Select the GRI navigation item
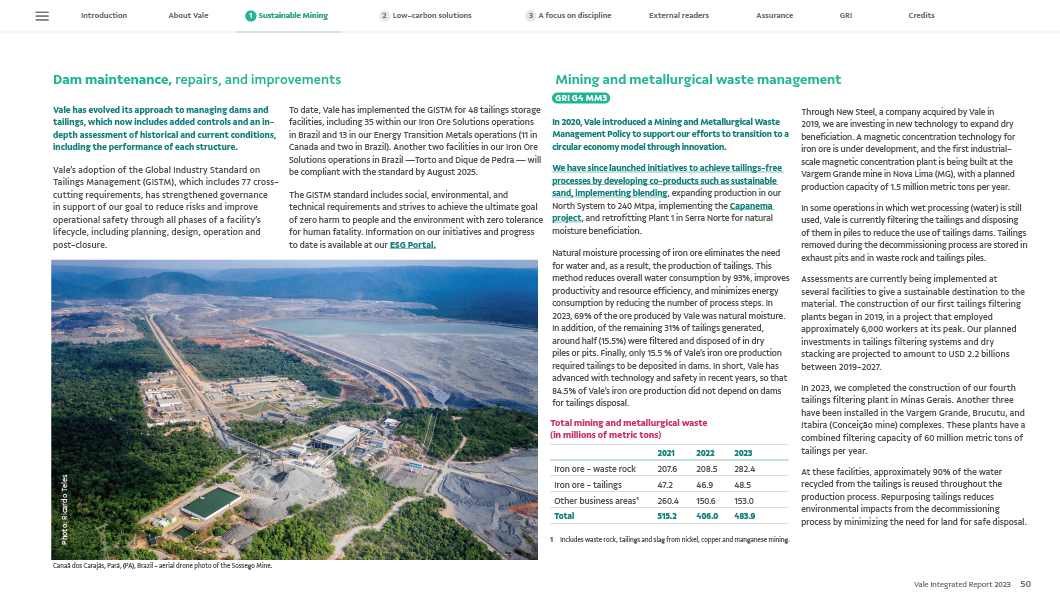Viewport: 1060px width, 600px height. tap(845, 16)
